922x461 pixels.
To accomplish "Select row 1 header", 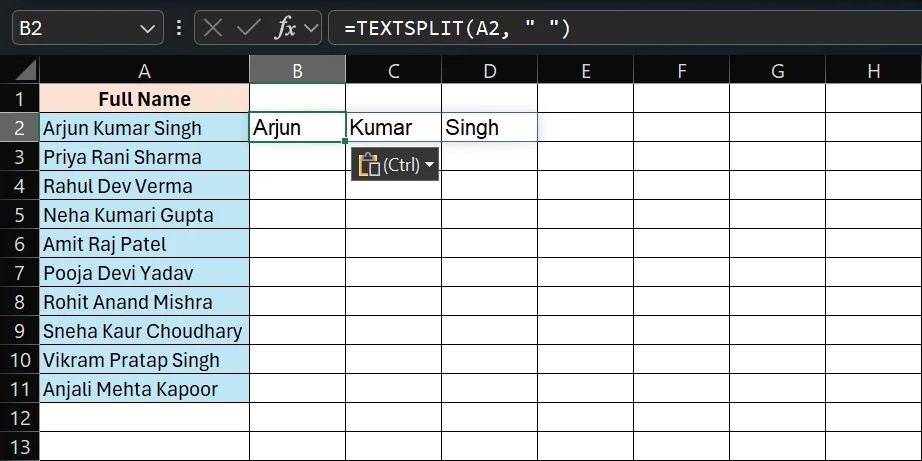I will pyautogui.click(x=19, y=98).
